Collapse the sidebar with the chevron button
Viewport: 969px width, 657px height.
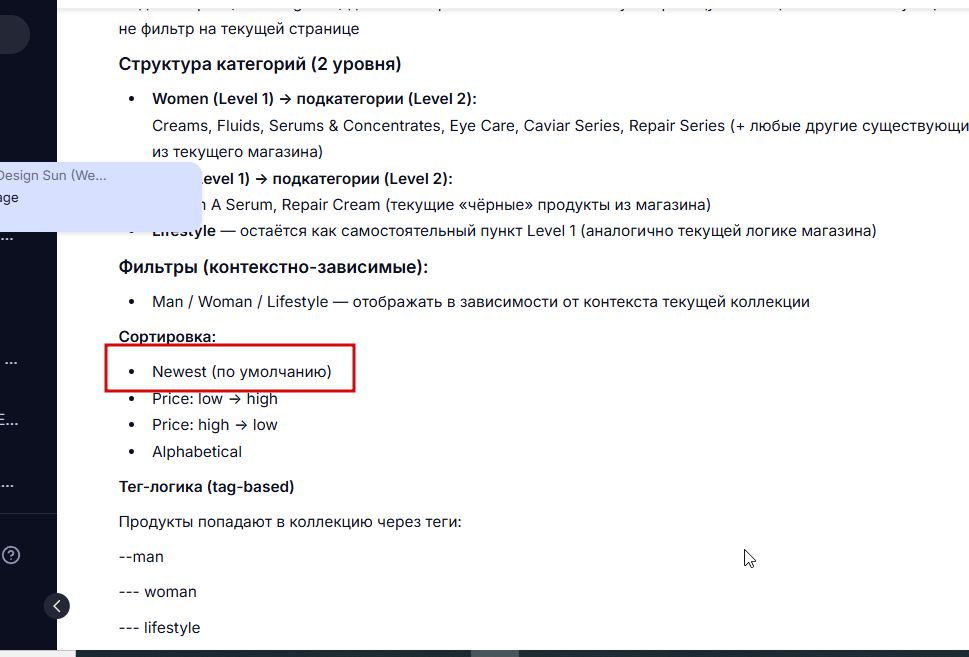[x=57, y=606]
